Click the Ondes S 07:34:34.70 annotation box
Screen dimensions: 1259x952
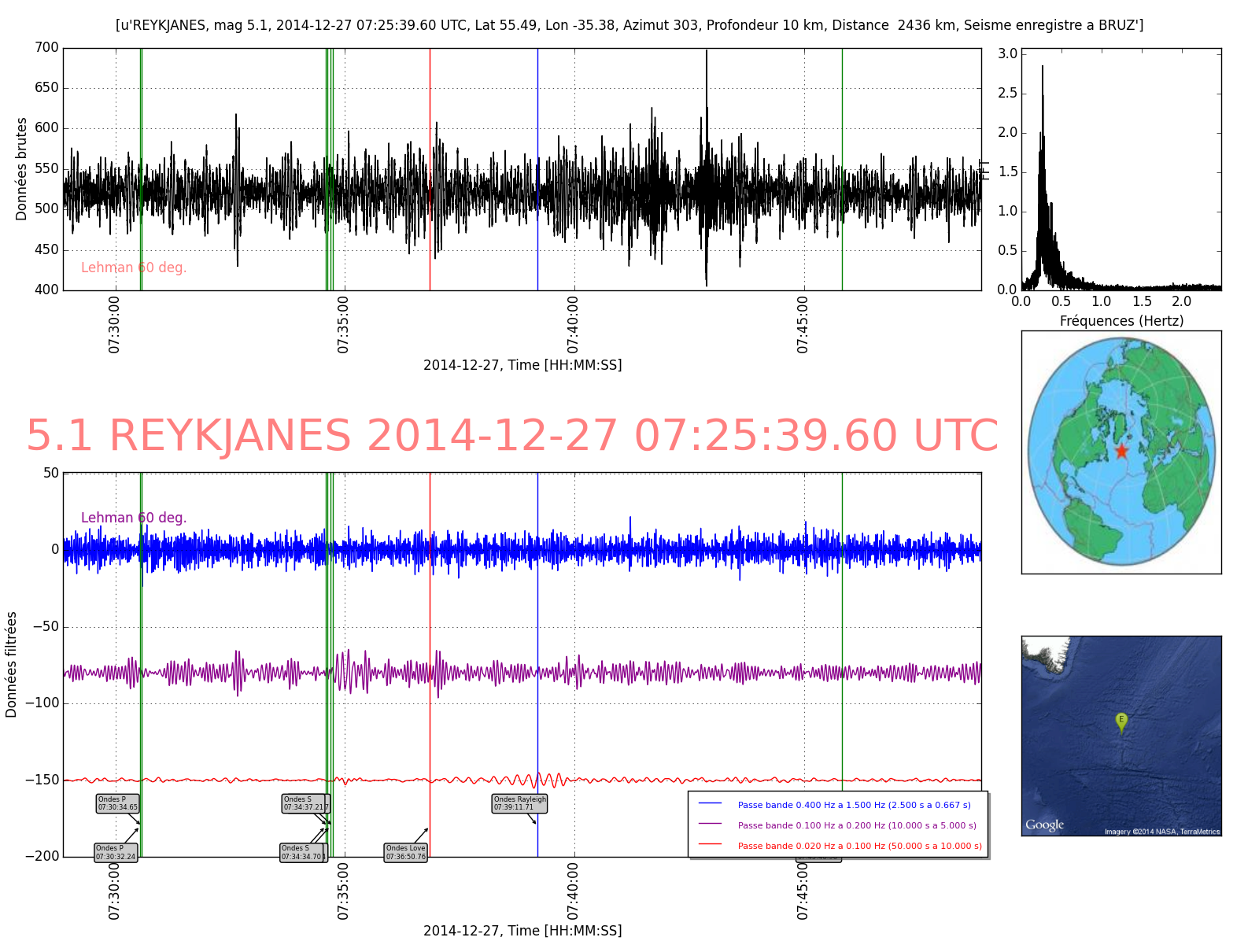click(303, 853)
